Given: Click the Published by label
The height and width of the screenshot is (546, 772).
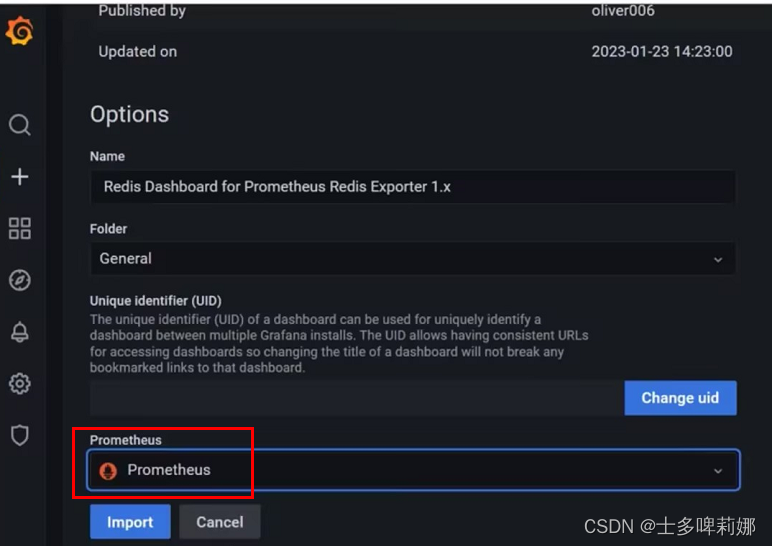Looking at the screenshot, I should (x=142, y=10).
